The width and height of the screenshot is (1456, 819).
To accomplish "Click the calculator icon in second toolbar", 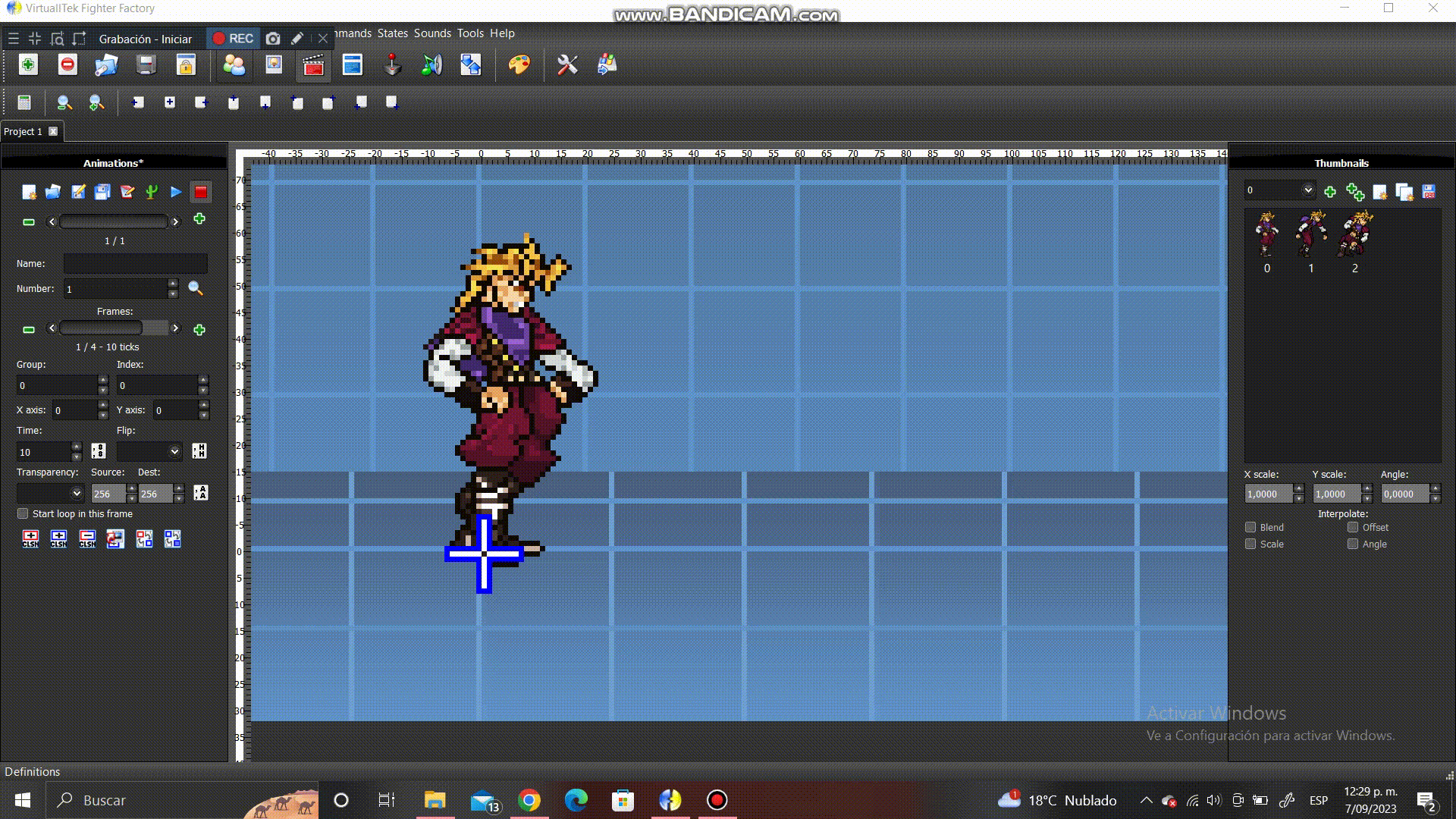I will (24, 102).
